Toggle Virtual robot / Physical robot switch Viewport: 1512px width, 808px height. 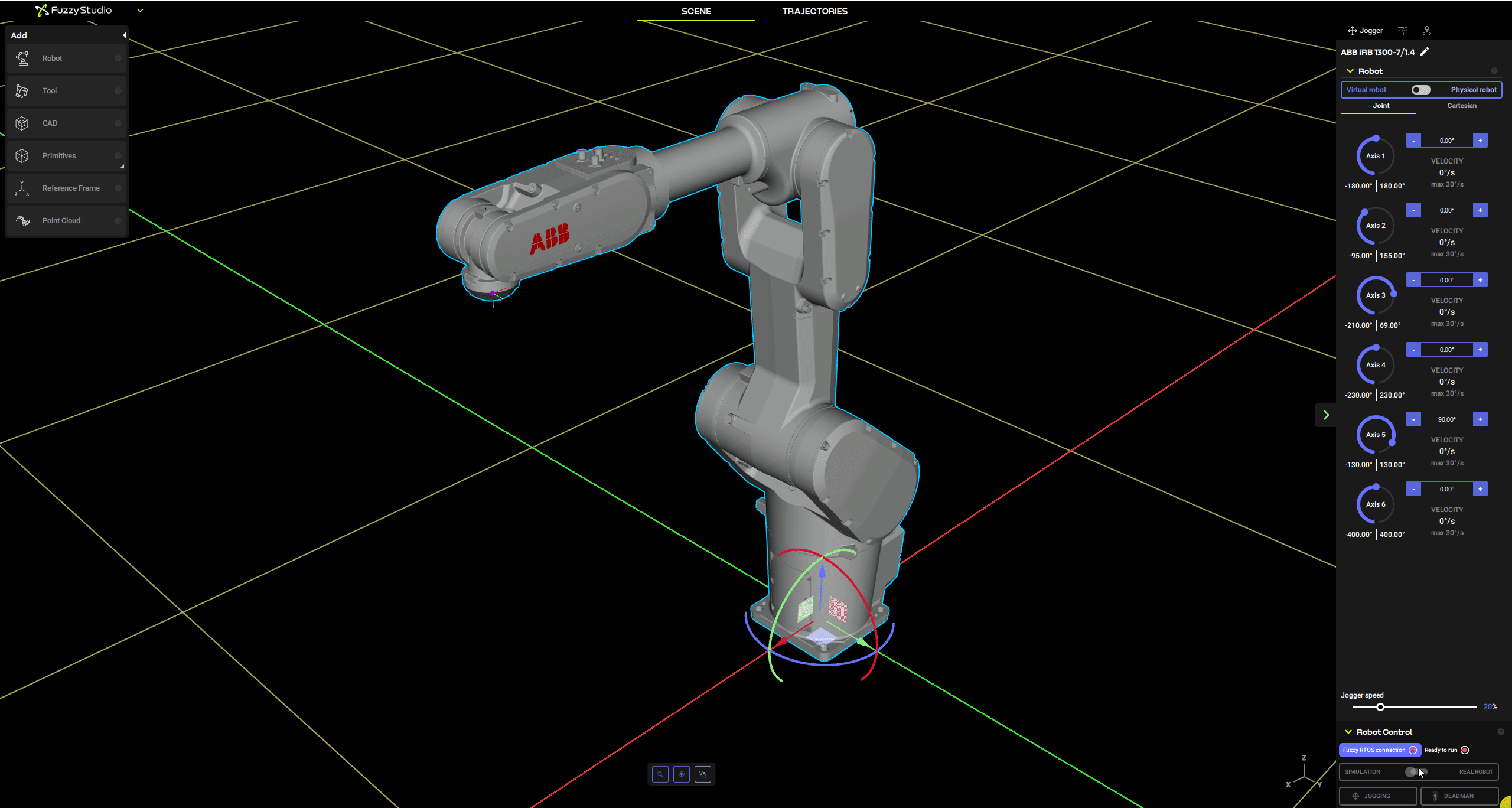(x=1421, y=90)
